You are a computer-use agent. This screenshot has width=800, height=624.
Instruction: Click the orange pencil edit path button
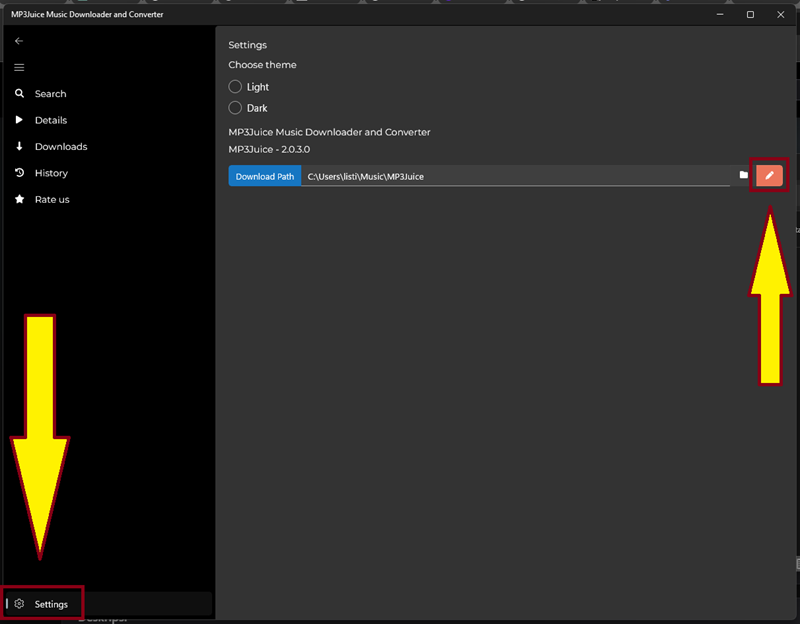point(769,176)
